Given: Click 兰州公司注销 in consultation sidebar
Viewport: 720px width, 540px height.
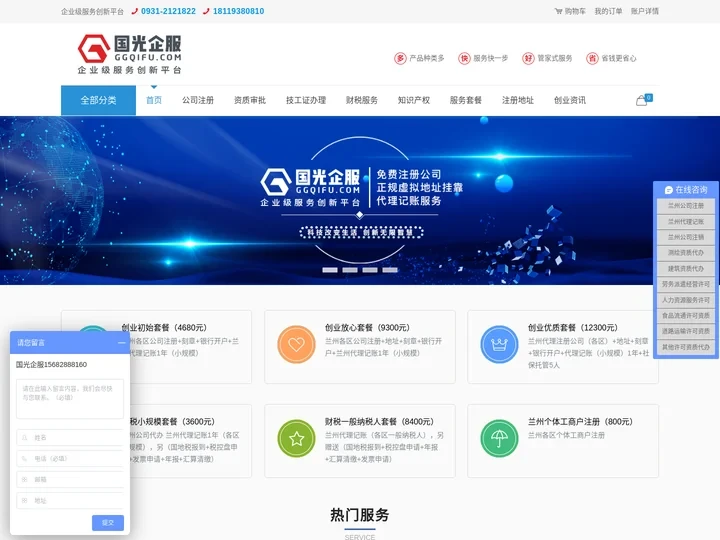Looking at the screenshot, I should pos(686,237).
